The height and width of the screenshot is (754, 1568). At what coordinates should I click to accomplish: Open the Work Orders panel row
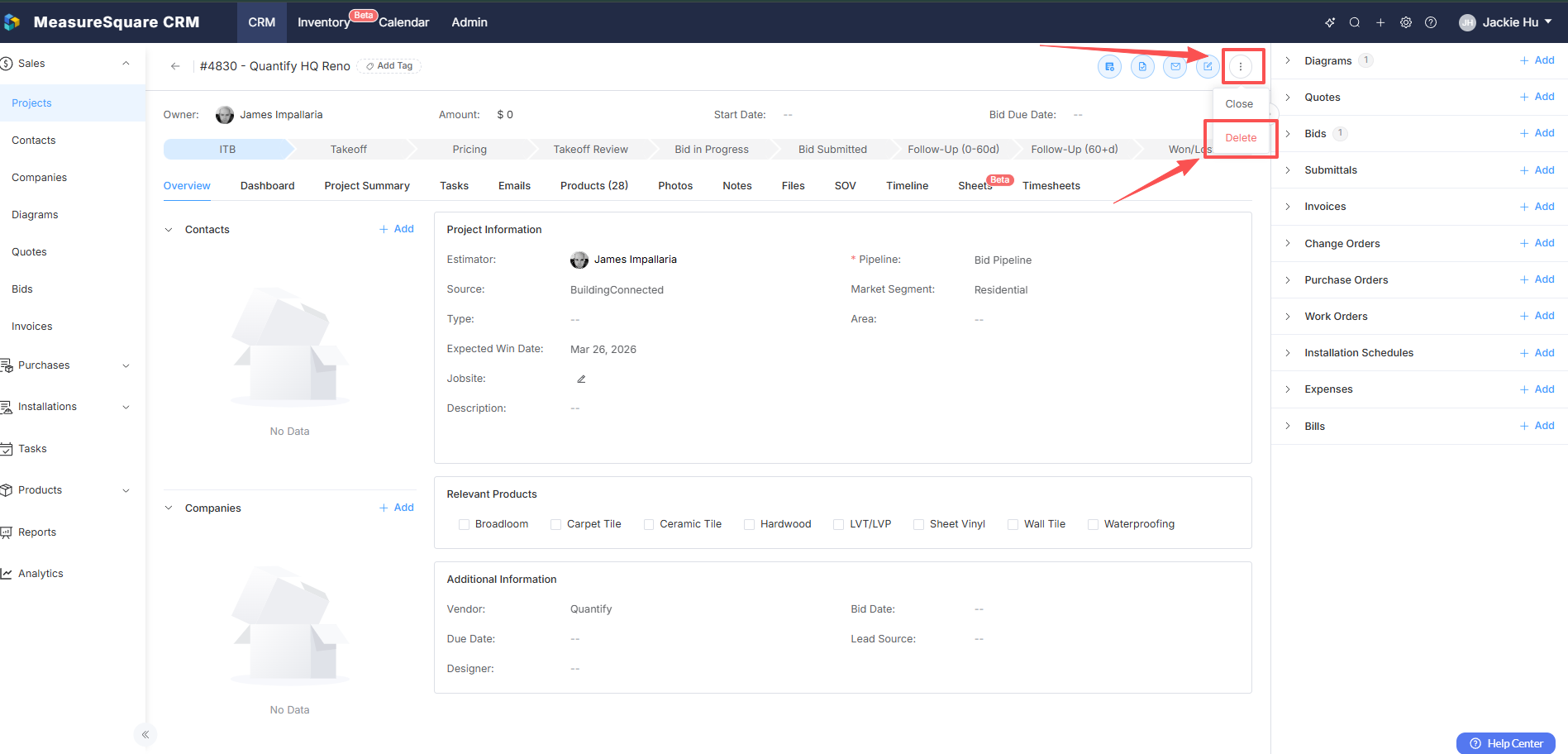1419,317
